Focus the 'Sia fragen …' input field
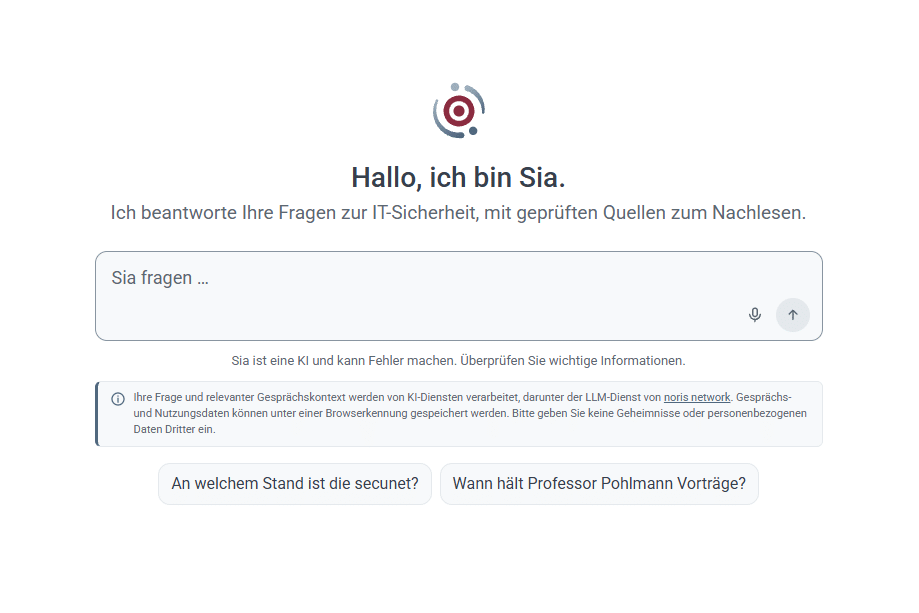 pos(459,296)
